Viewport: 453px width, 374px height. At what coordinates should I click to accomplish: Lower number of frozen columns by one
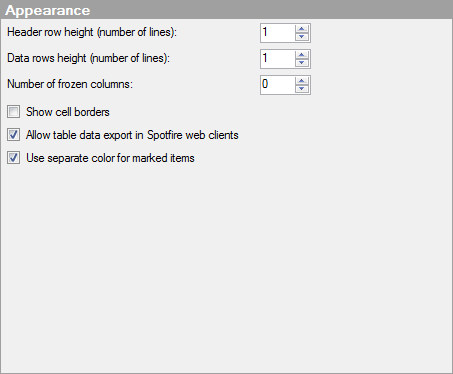pyautogui.click(x=302, y=89)
